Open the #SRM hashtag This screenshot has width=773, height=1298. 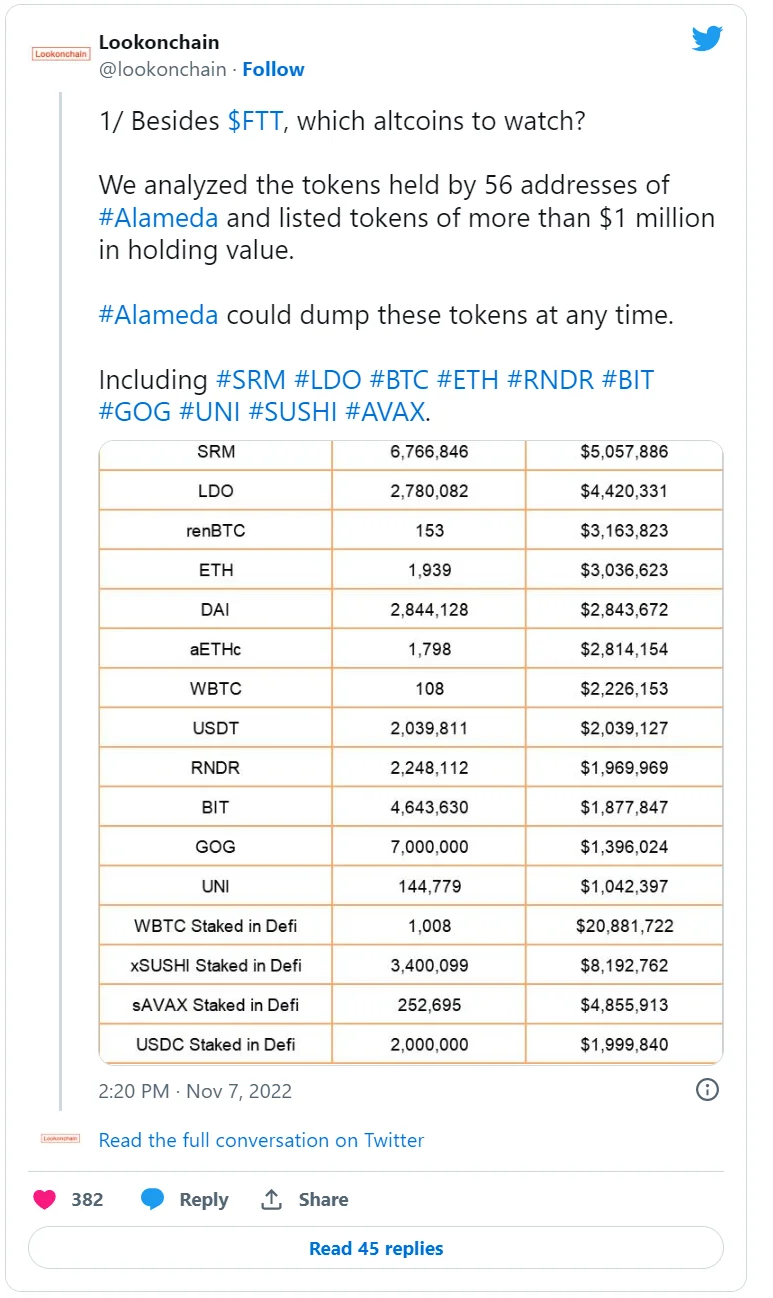251,380
